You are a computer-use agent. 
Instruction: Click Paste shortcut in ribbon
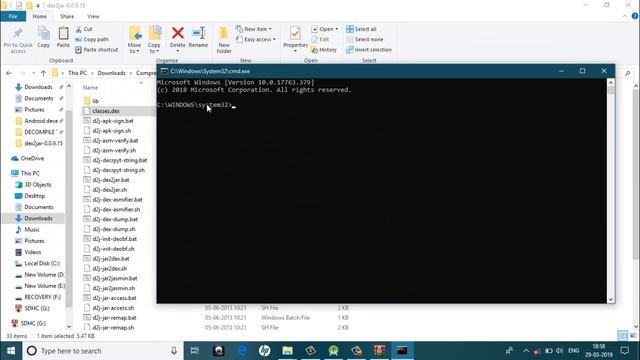click(x=97, y=50)
